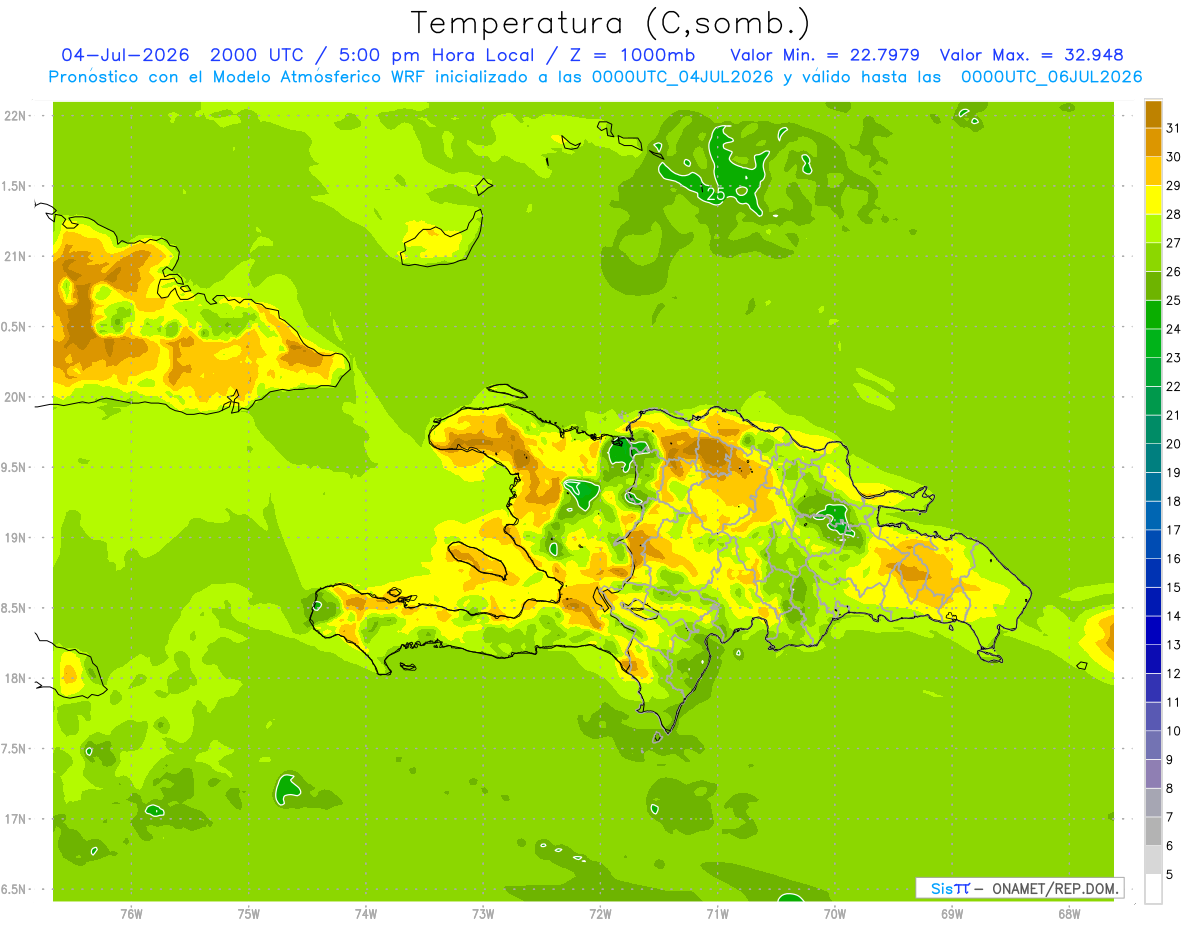Click legend swatch between 26 and 27

pos(1153,257)
